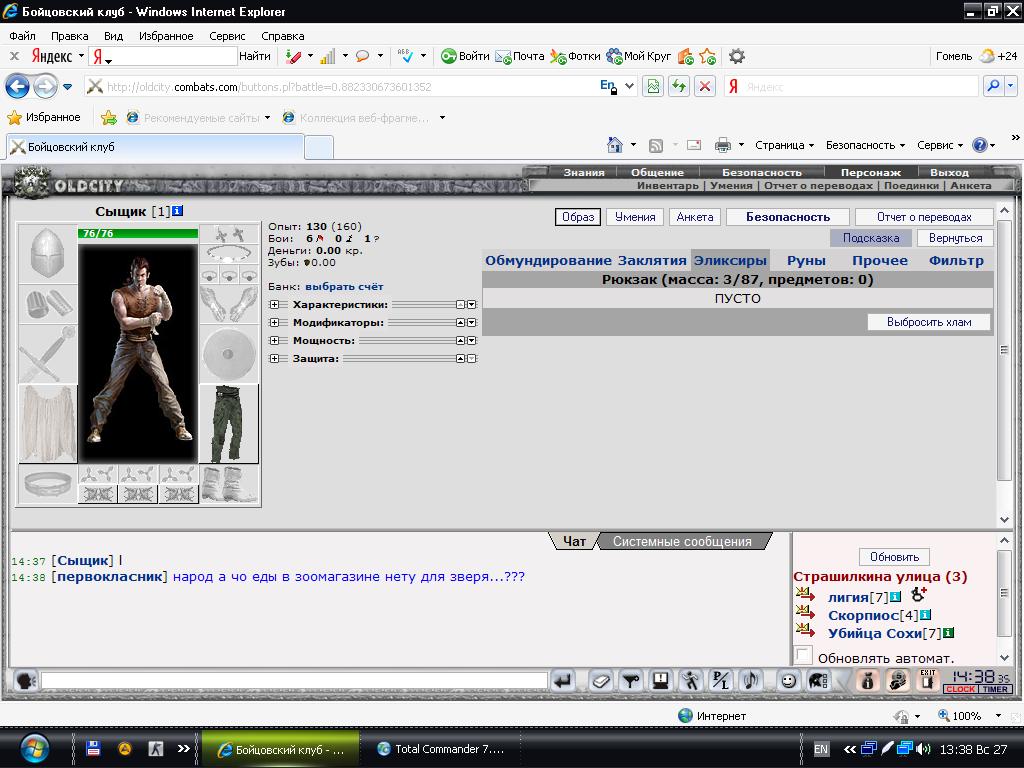Click the Windows Start orb button
1024x768 pixels.
(35, 748)
